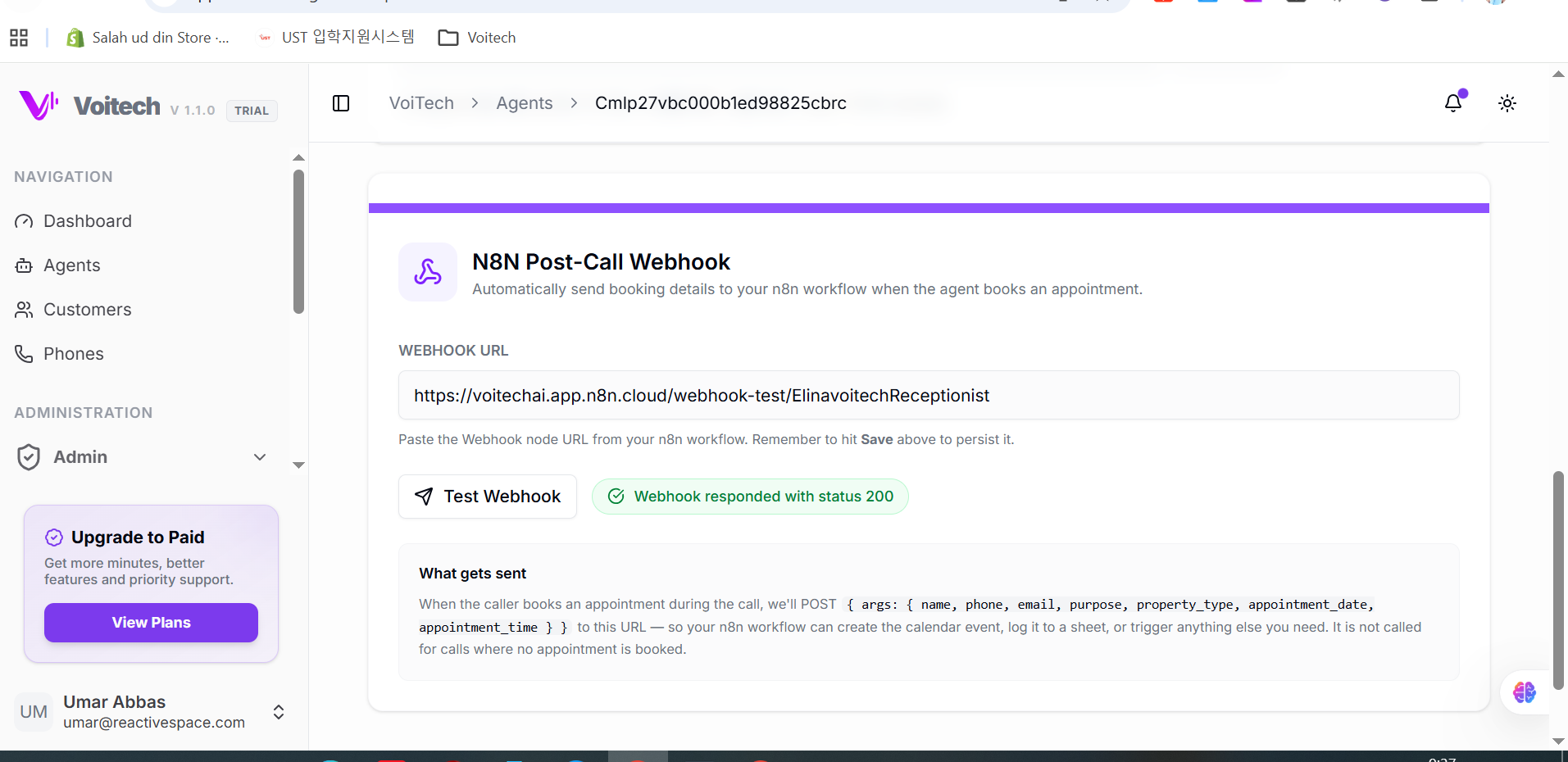This screenshot has height=762, width=1568.
Task: Click the floating brain assistant icon
Action: (1525, 692)
